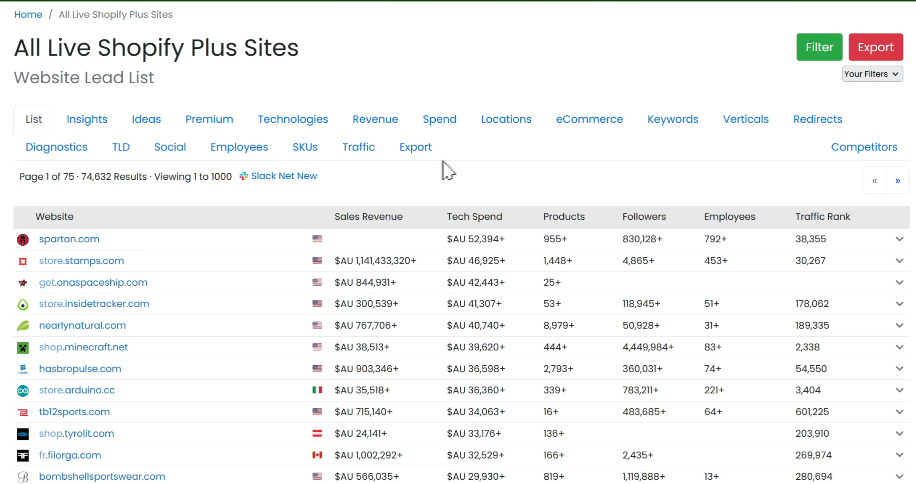Expand the store.insidetracker.com row chevron

click(x=900, y=304)
